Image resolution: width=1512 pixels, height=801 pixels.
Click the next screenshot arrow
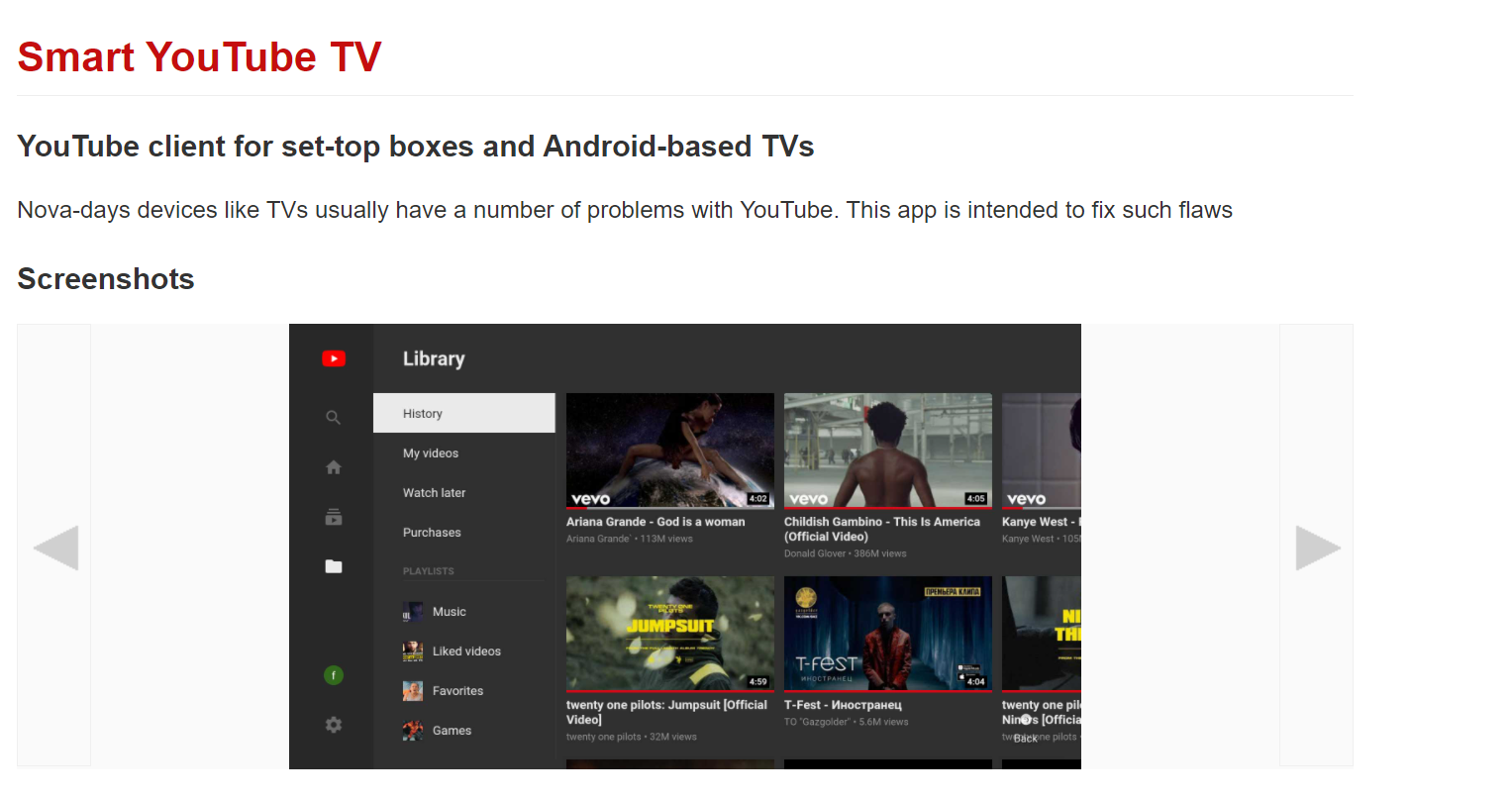[1317, 548]
